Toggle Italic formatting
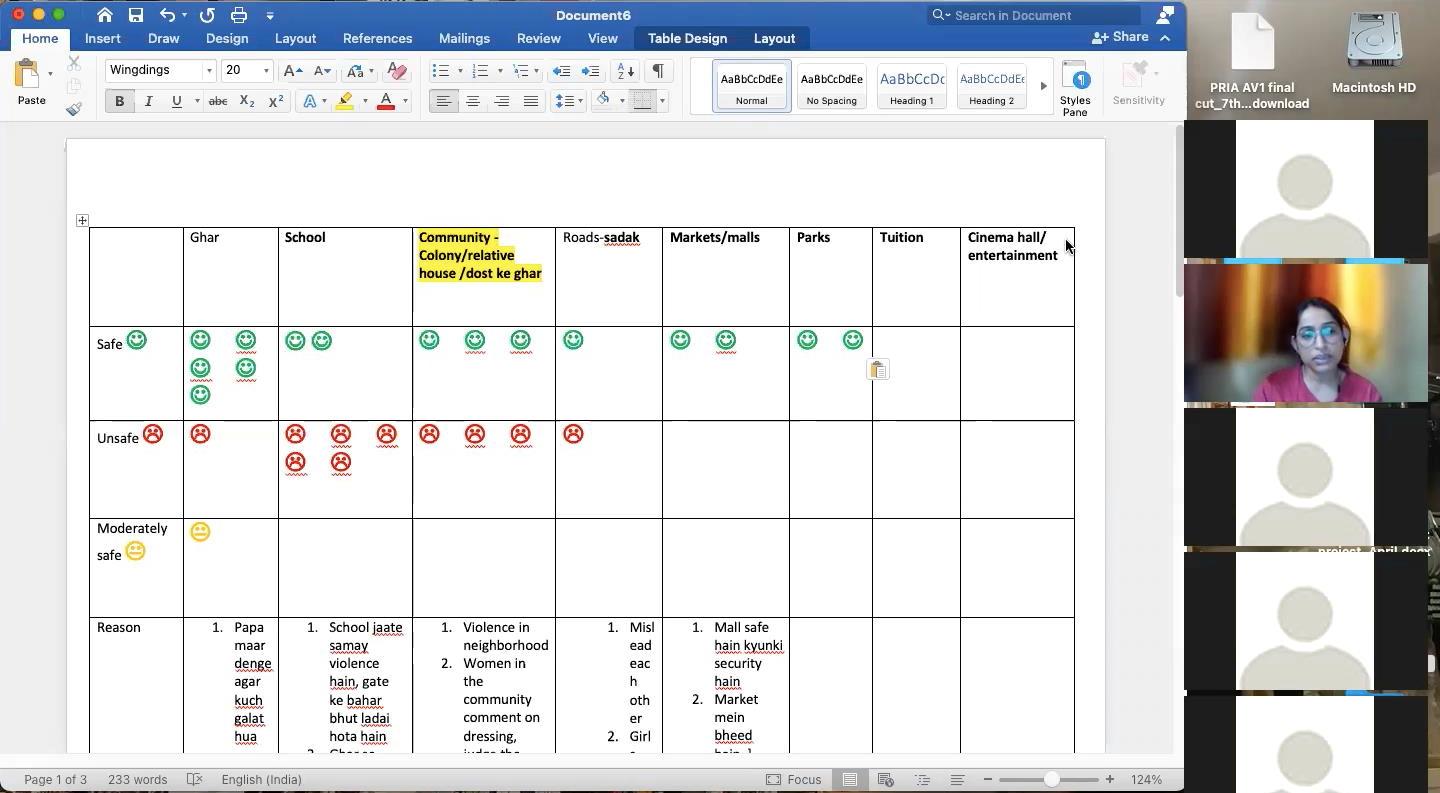 (x=148, y=101)
